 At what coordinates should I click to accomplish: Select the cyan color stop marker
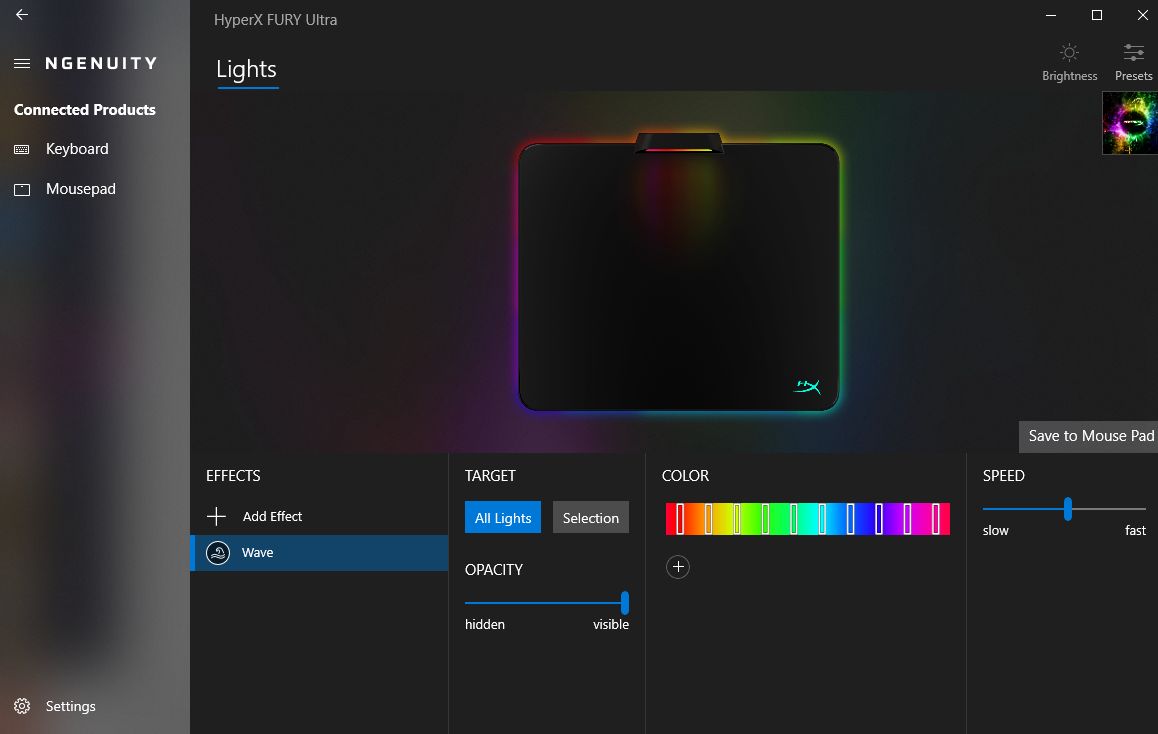(822, 519)
